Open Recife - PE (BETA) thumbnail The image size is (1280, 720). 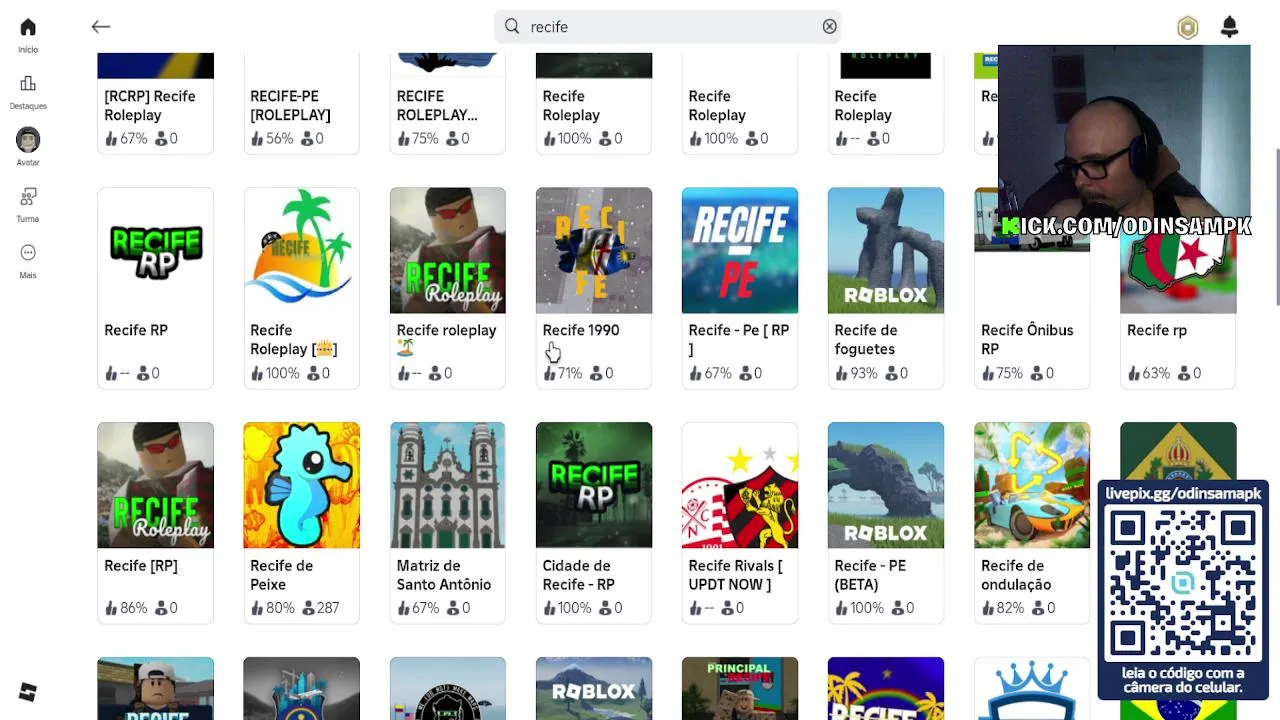pyautogui.click(x=886, y=485)
